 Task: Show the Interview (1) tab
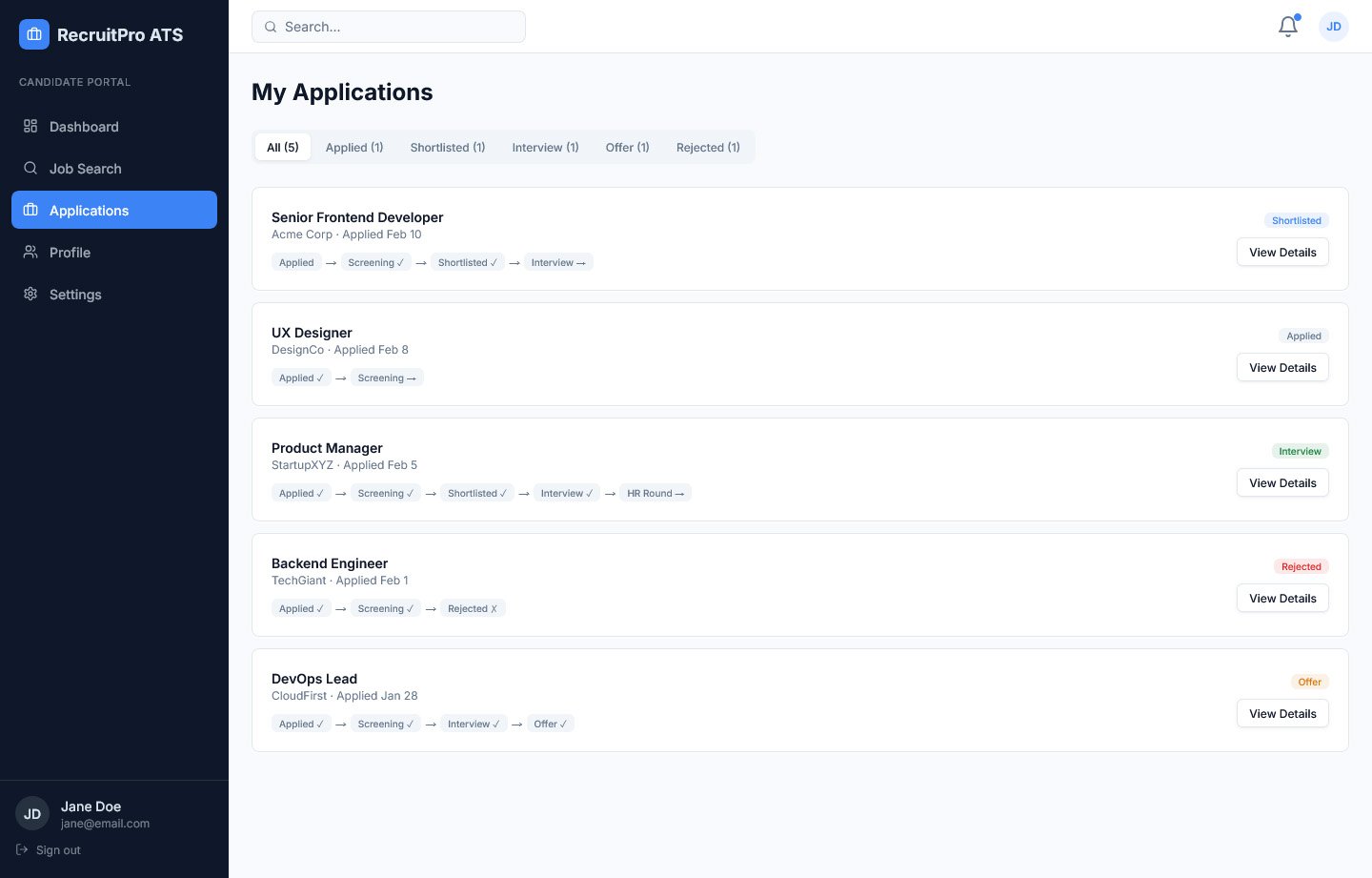[x=545, y=148]
